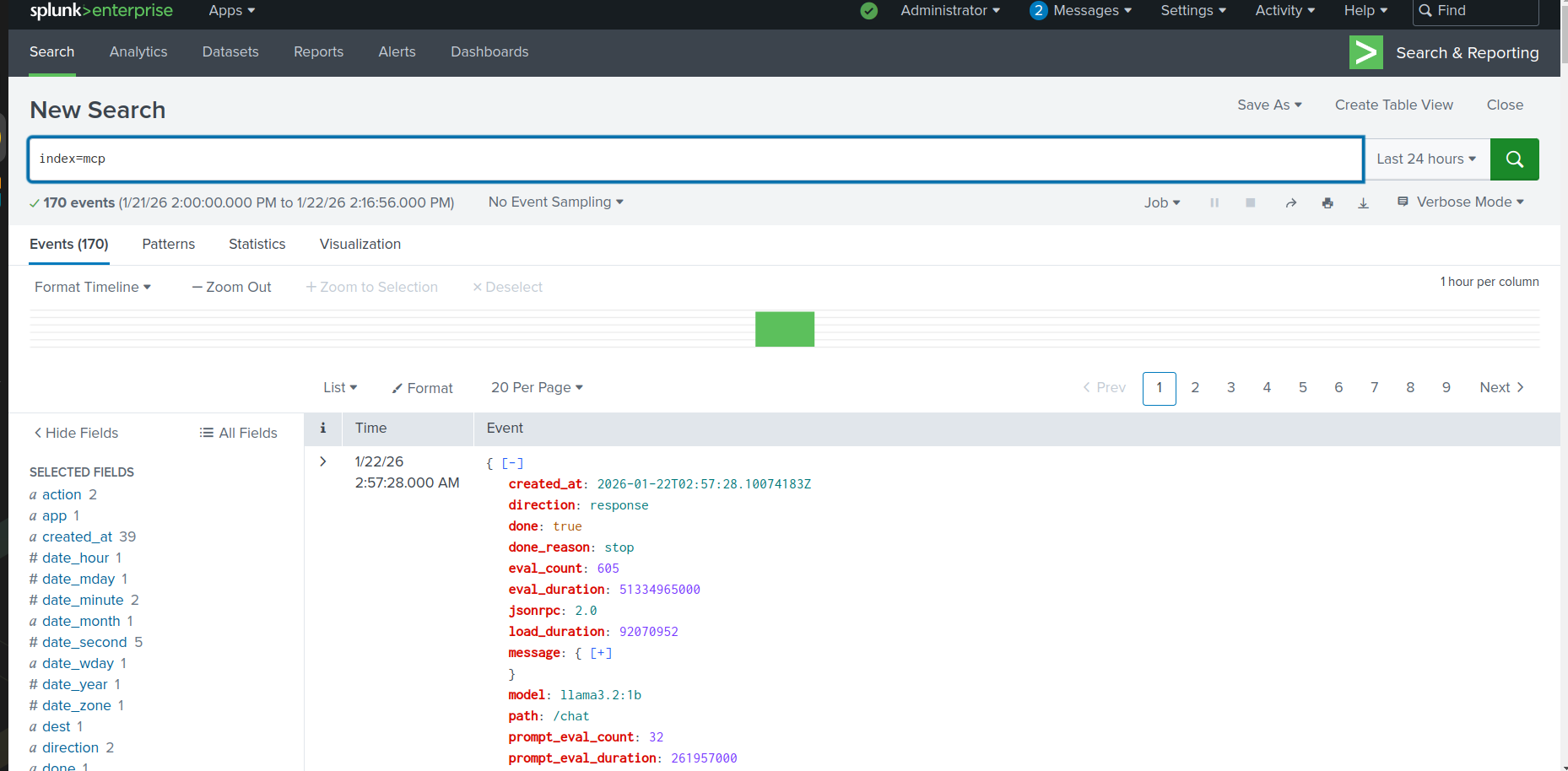Open the Last 24 hours time picker
Viewport: 1568px width, 771px height.
coord(1426,159)
